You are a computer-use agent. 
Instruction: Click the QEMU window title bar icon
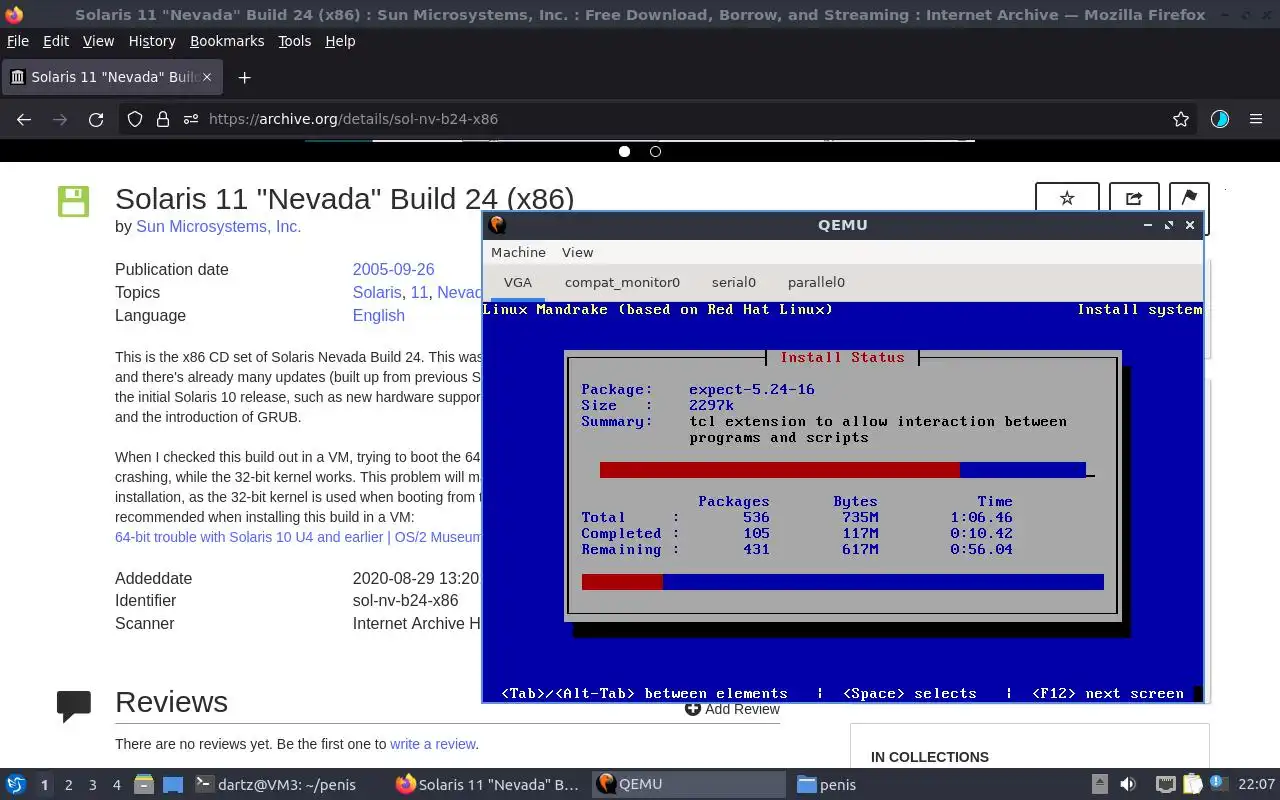[497, 225]
